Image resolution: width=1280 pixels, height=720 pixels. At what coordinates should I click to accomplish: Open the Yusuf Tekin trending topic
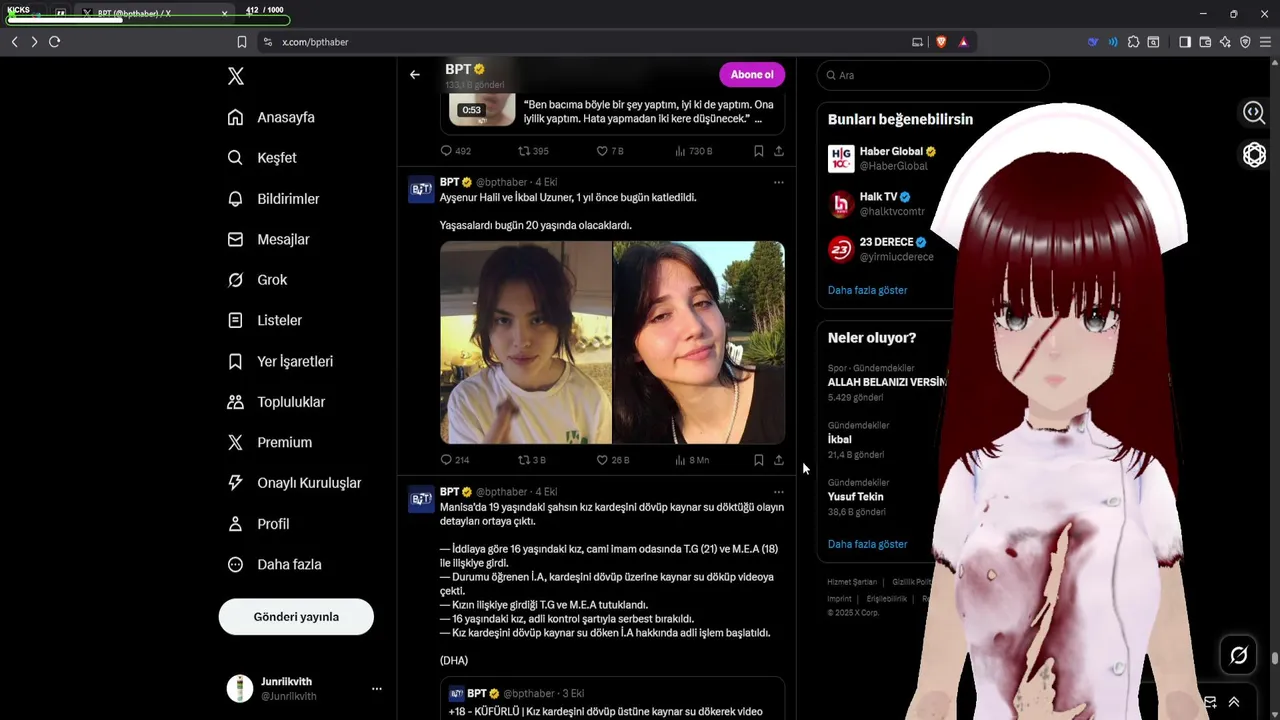tap(858, 497)
